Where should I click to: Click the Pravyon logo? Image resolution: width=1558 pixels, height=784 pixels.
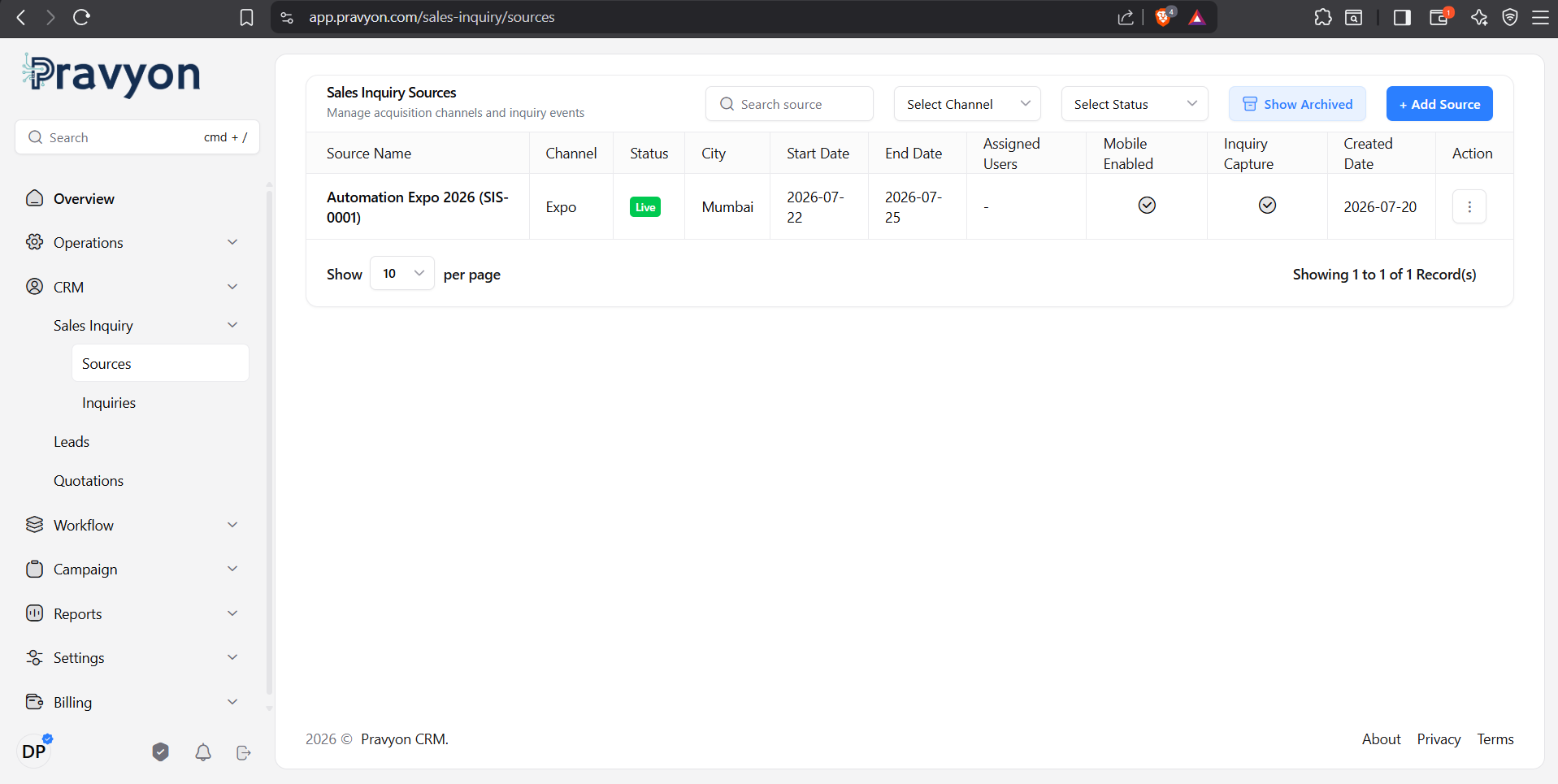click(x=111, y=75)
